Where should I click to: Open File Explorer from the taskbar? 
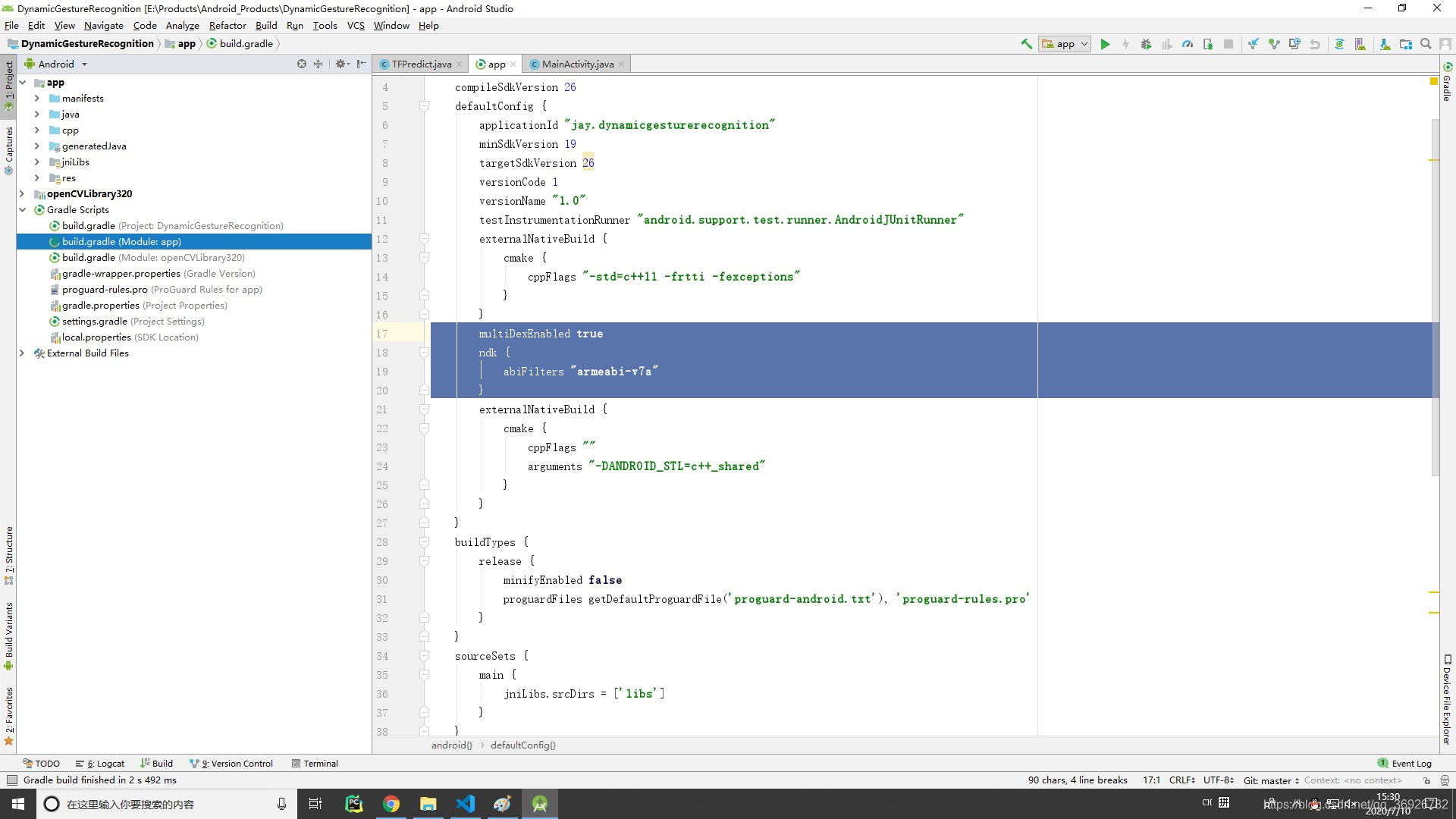(428, 804)
